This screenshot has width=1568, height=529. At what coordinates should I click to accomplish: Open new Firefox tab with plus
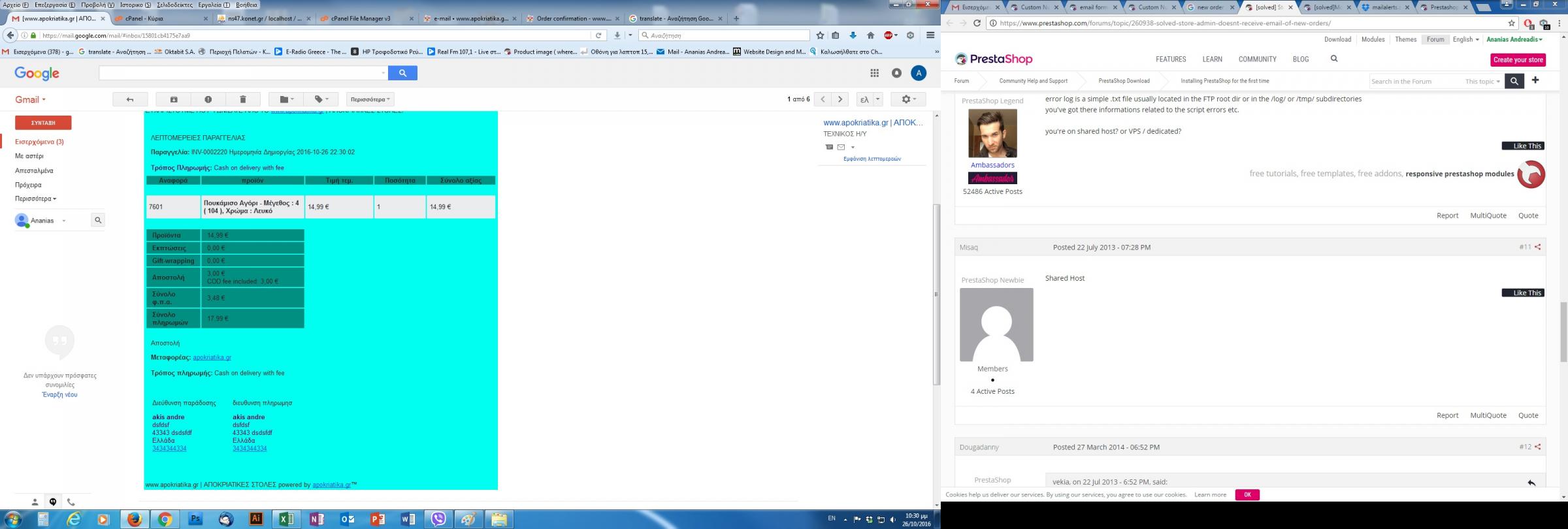pos(736,18)
